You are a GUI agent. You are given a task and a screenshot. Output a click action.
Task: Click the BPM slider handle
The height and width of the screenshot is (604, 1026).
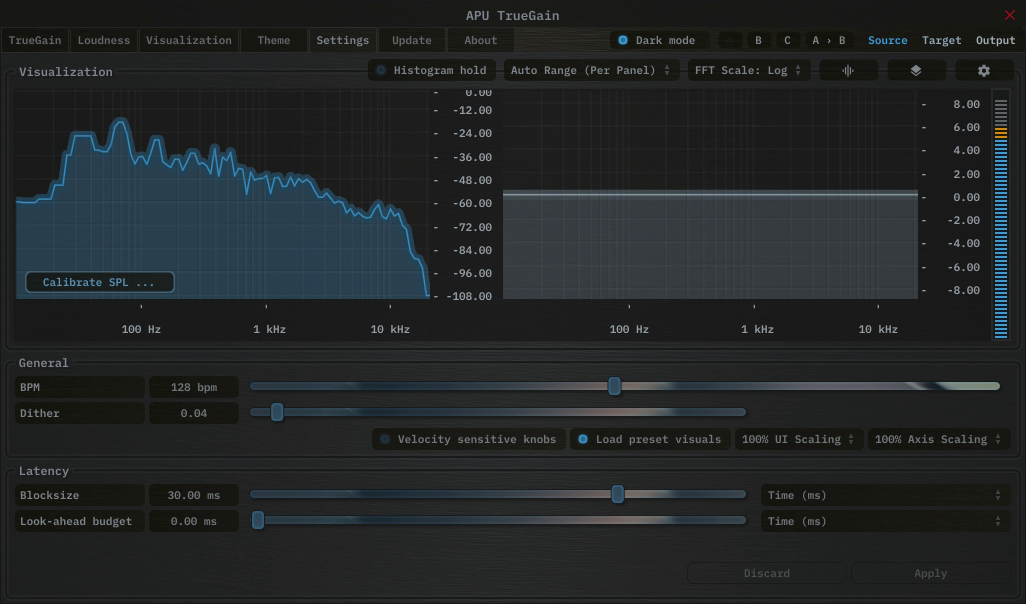615,387
